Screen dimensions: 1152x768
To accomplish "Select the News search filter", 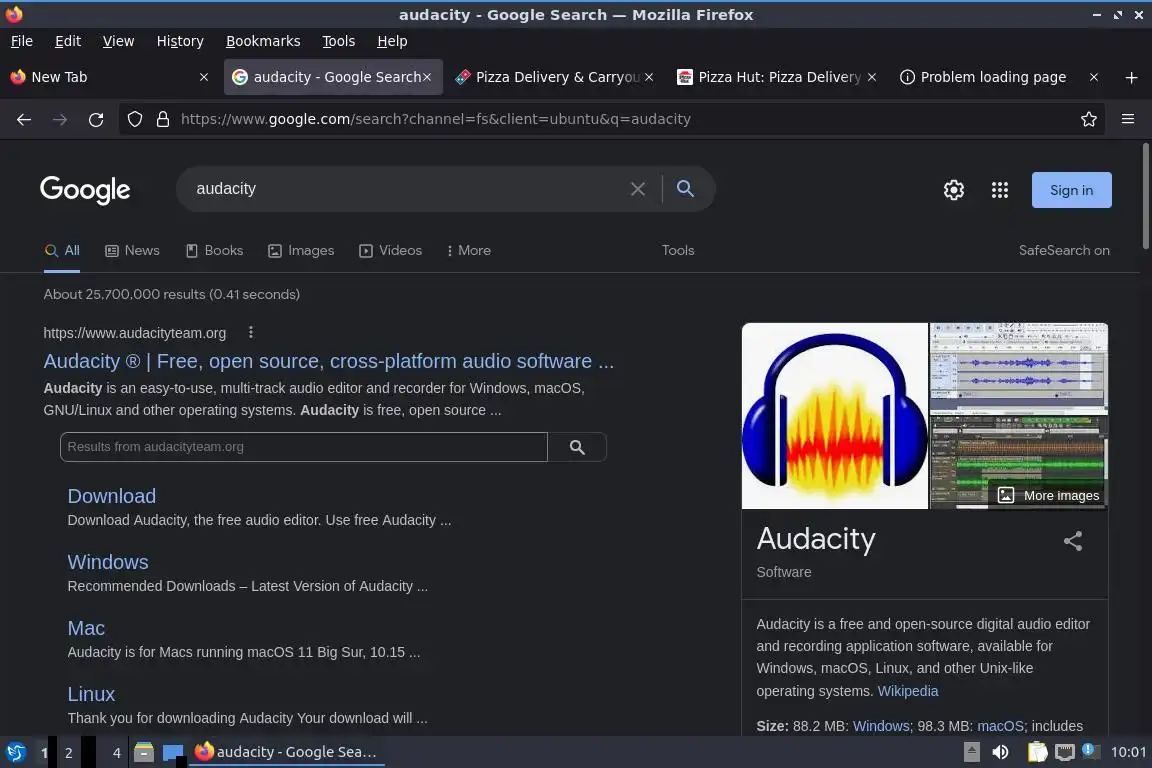I will 132,251.
